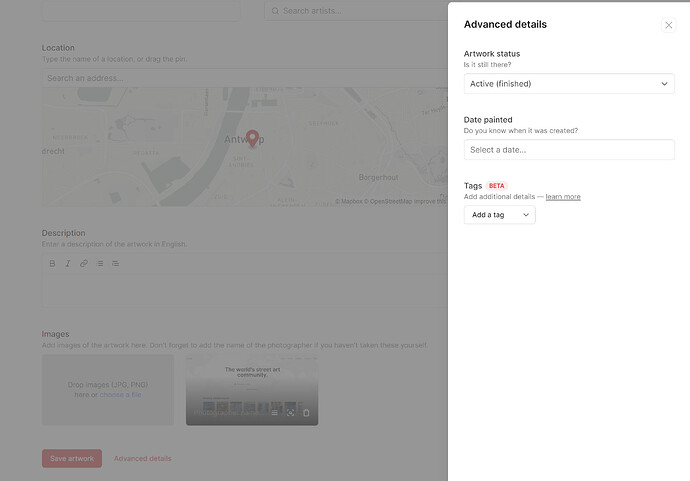Viewport: 690px width, 481px height.
Task: Click the red map pin on Antwerp
Action: coord(252,138)
